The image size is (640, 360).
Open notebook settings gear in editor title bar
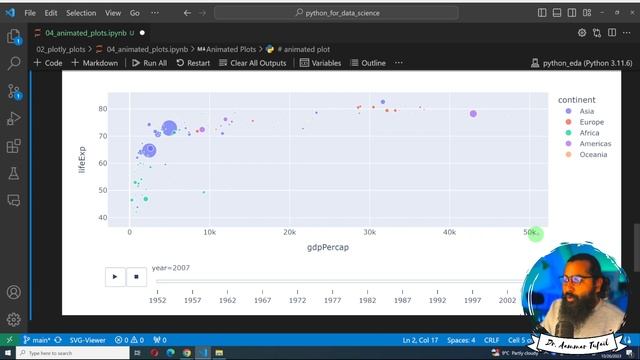(582, 33)
